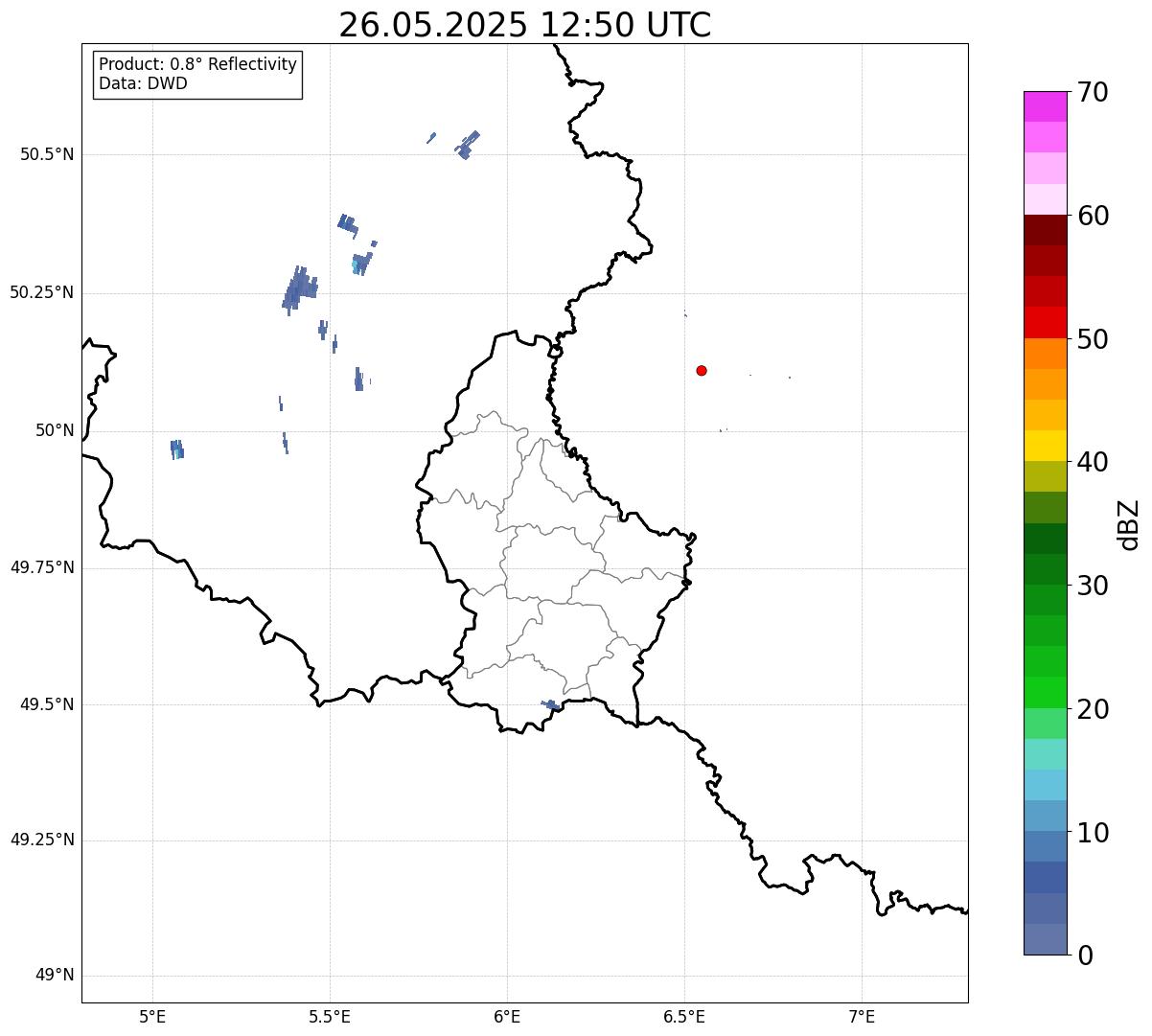Click the '6.5°E' longitude label

coord(684,1016)
